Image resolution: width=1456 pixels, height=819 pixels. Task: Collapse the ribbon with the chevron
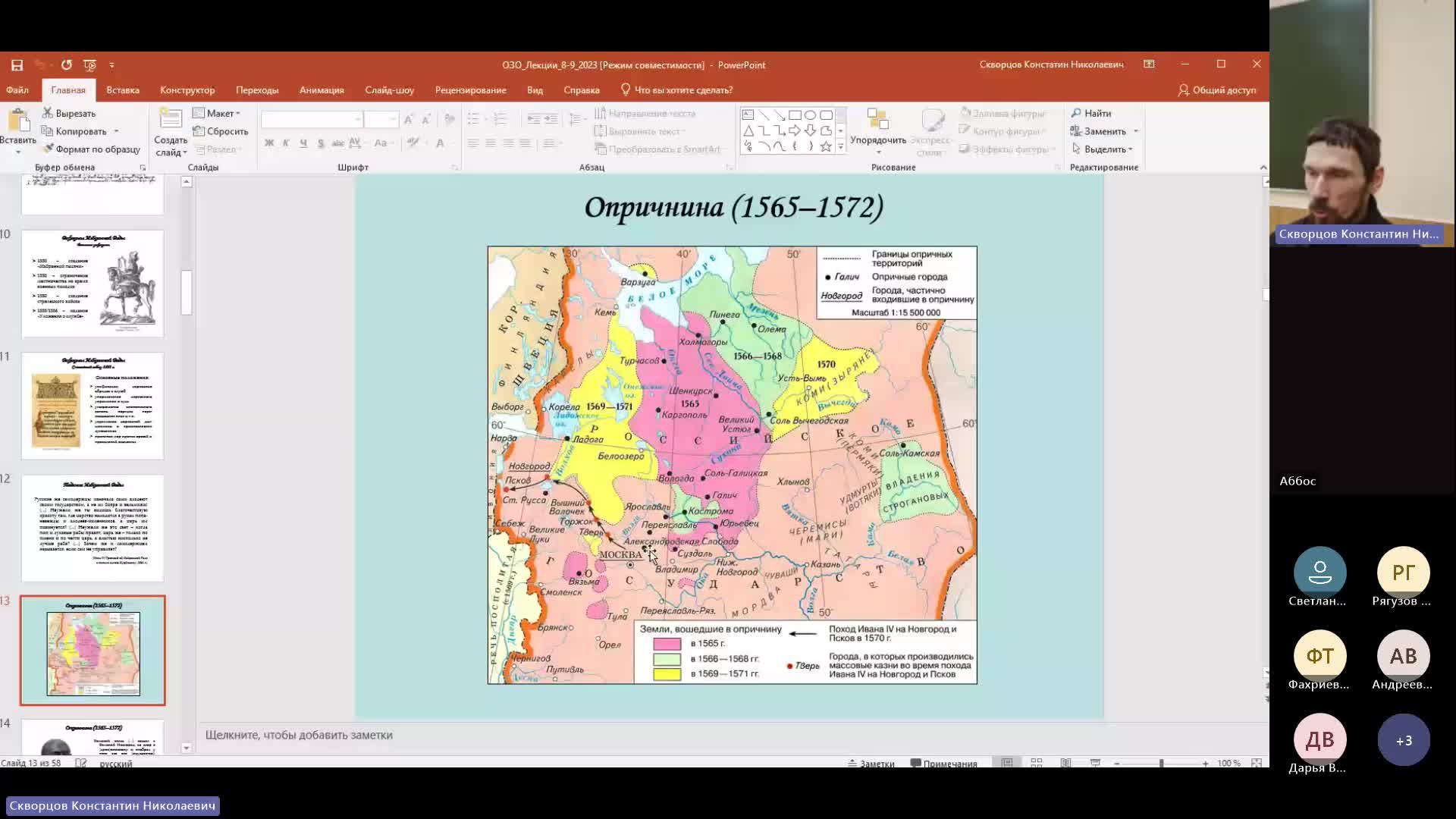pyautogui.click(x=1263, y=168)
